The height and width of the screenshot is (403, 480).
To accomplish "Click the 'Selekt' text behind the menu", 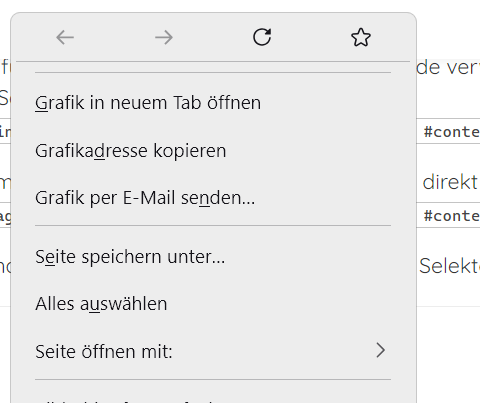I will (449, 266).
